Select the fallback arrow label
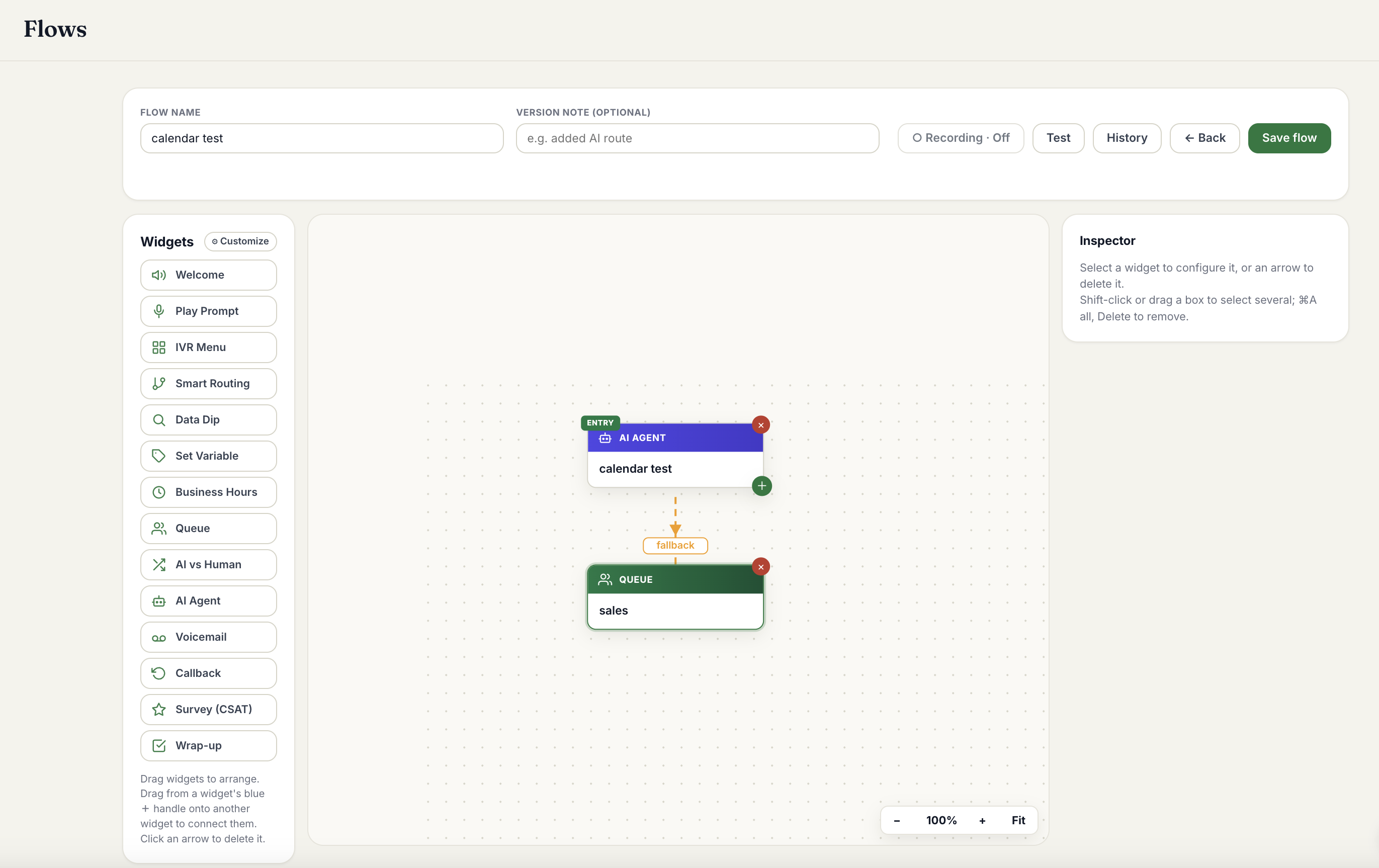The height and width of the screenshot is (868, 1379). click(x=675, y=546)
